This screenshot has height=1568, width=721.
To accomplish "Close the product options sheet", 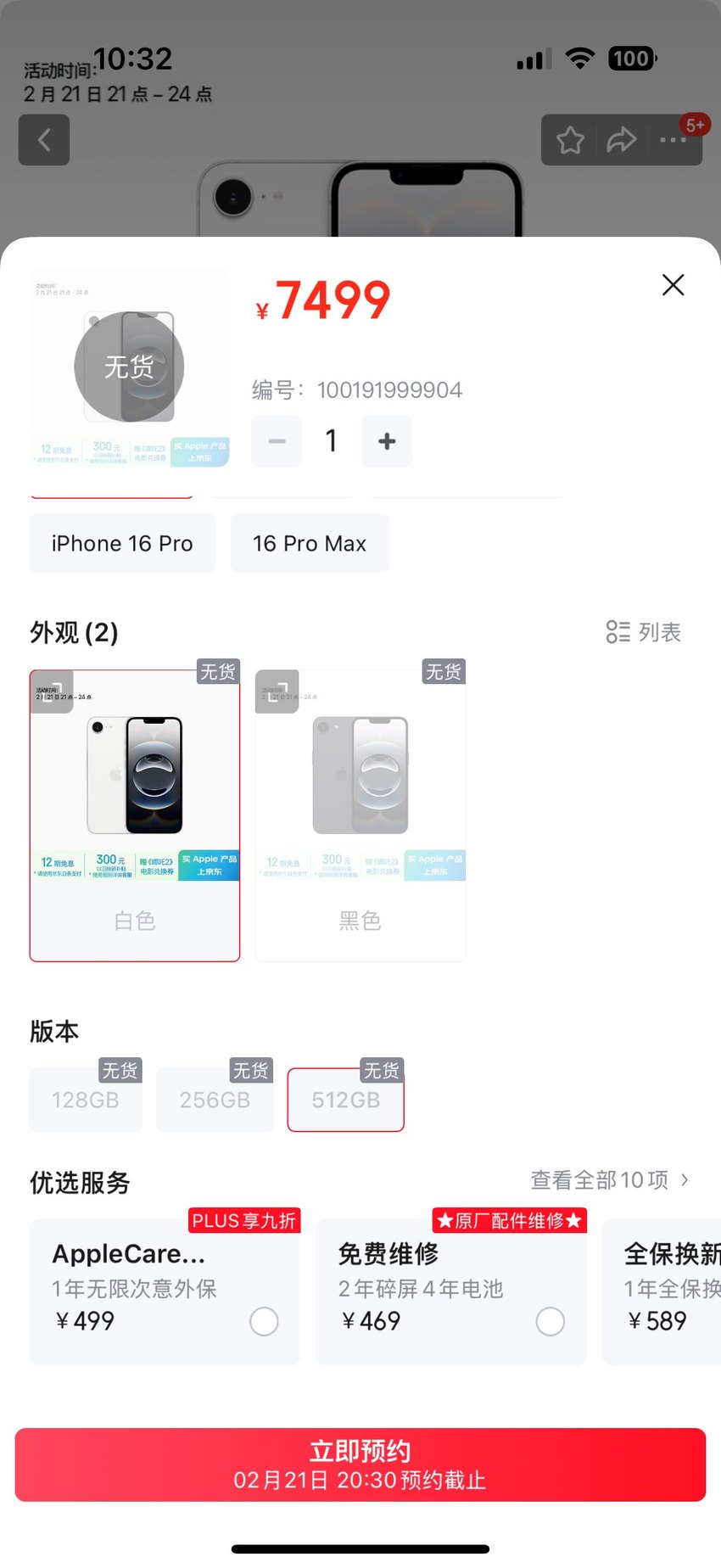I will click(x=673, y=285).
